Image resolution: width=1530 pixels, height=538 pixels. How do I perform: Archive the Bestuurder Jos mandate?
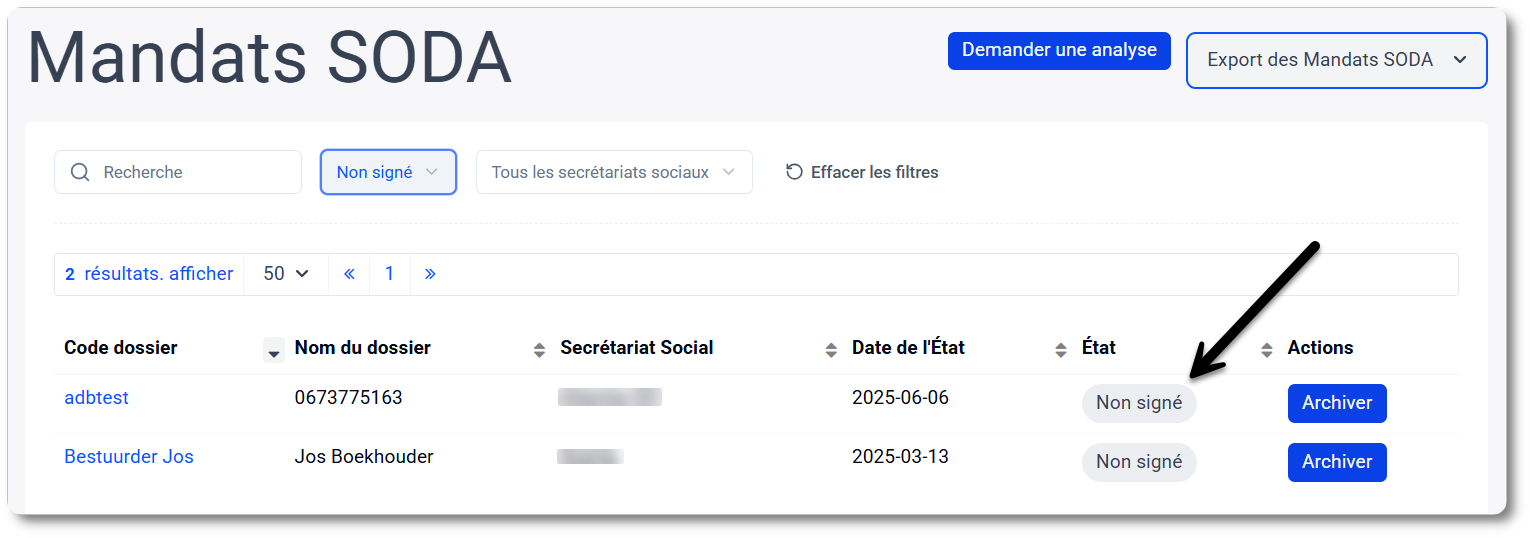point(1337,462)
